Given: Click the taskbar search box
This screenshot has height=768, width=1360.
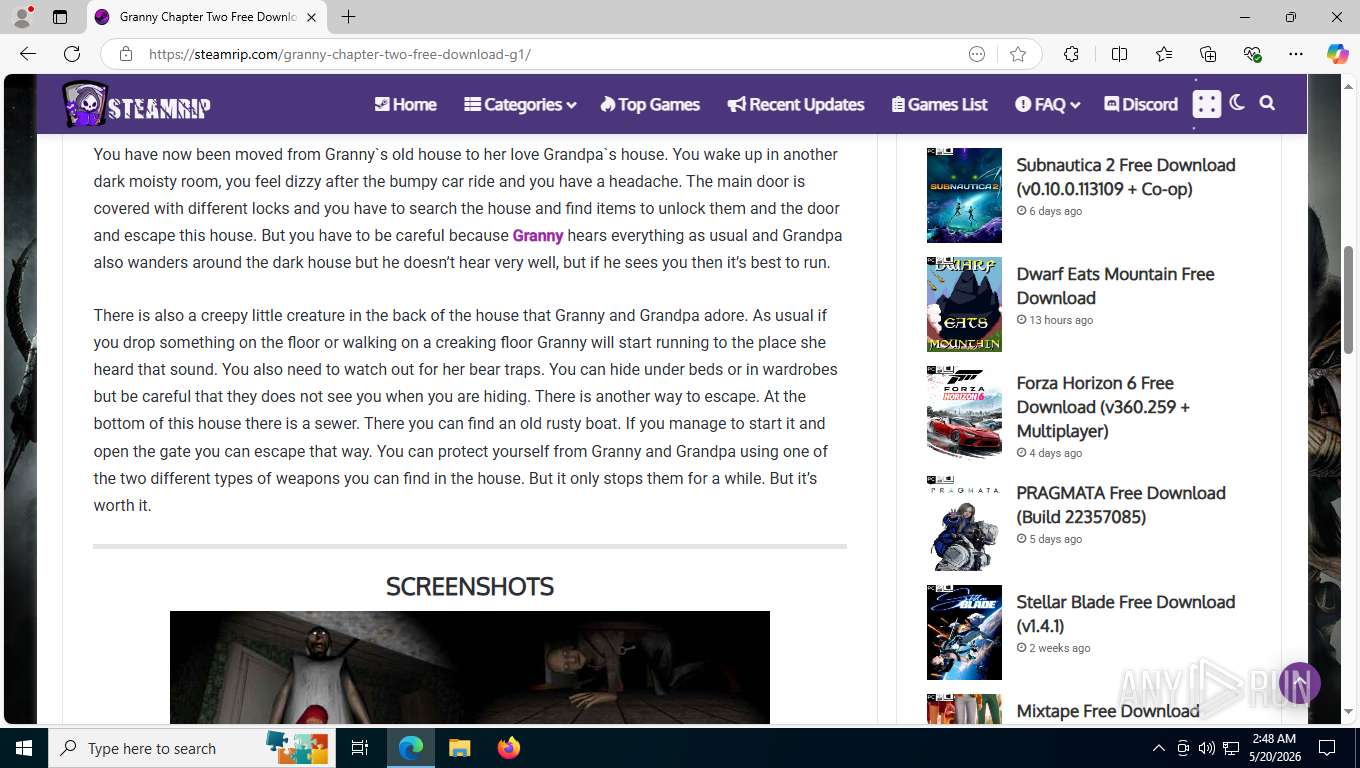Looking at the screenshot, I should click(190, 748).
